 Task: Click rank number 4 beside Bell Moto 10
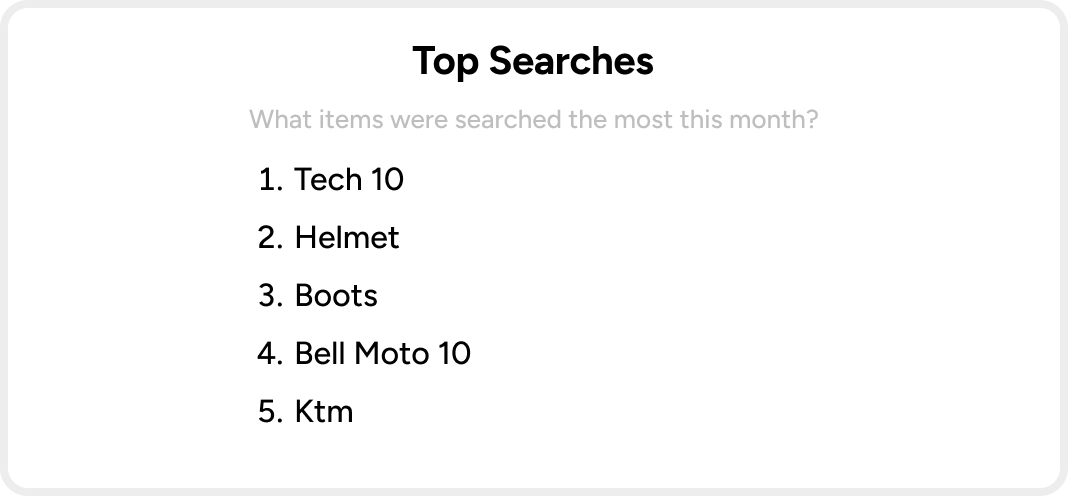271,354
